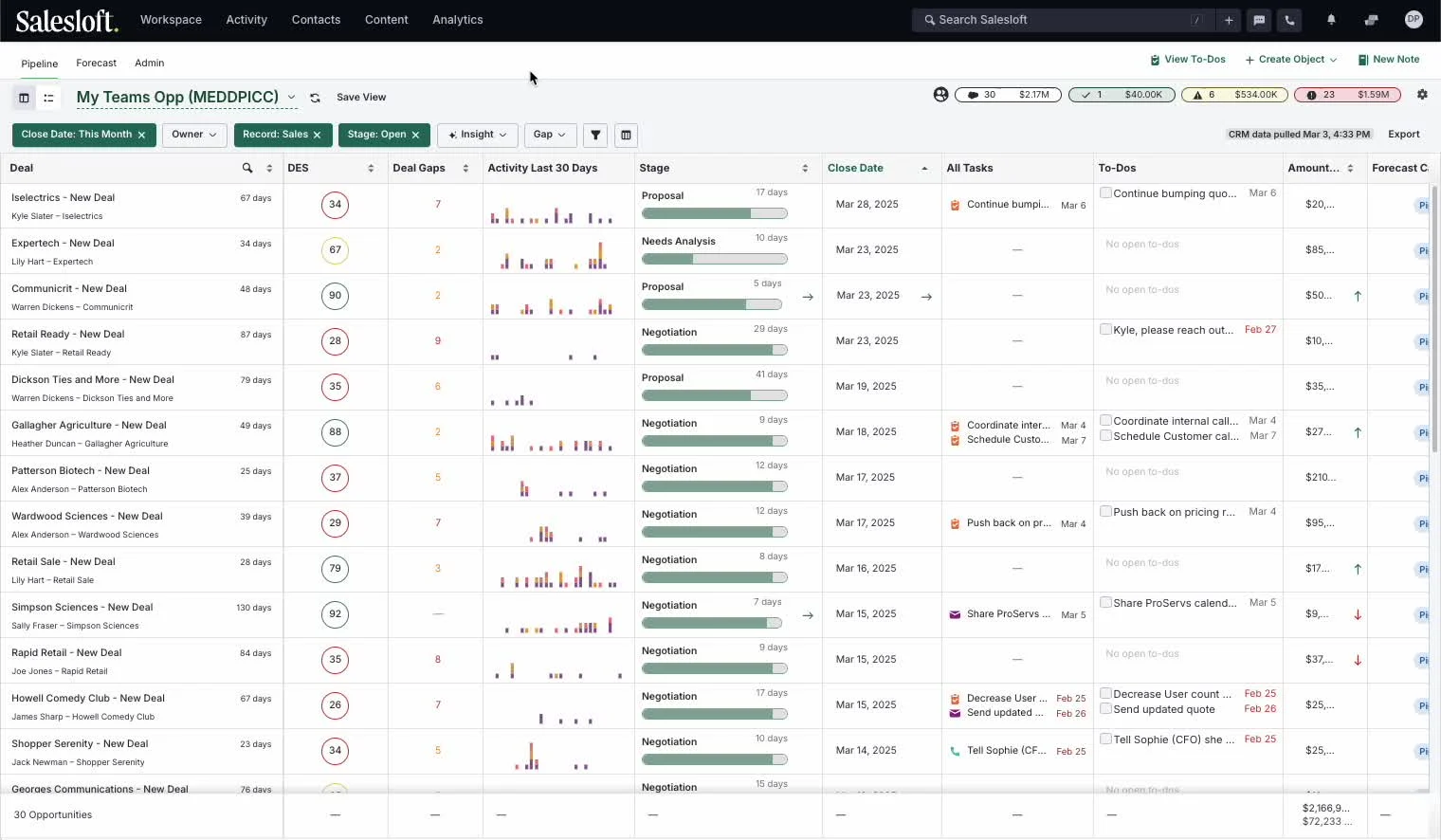Check the Share ProServs calend to-do
The height and width of the screenshot is (840, 1441).
click(1105, 602)
